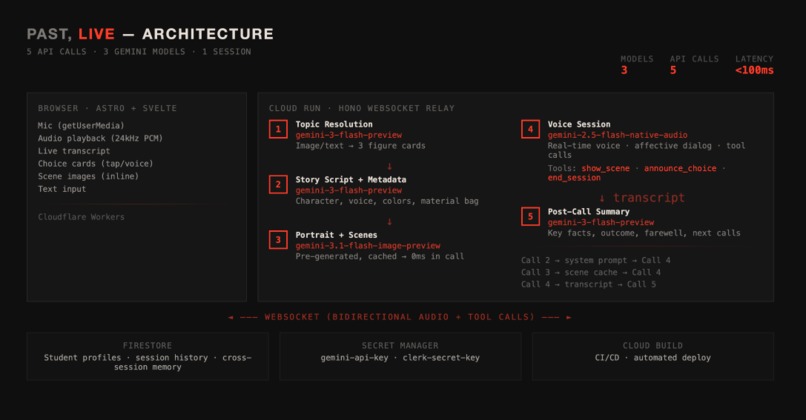
Task: Click the 'clerk-secret-key' secret name
Action: (x=441, y=357)
